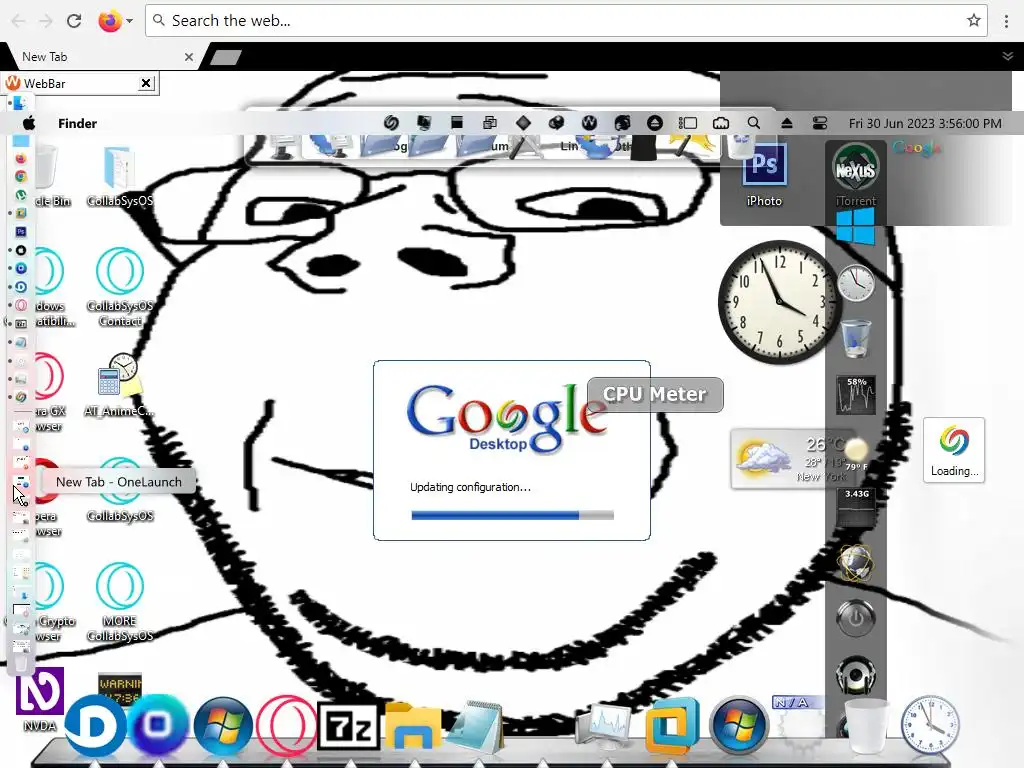Image resolution: width=1024 pixels, height=768 pixels.
Task: Click uTorrent icon in left WebBar strip
Action: click(21, 195)
